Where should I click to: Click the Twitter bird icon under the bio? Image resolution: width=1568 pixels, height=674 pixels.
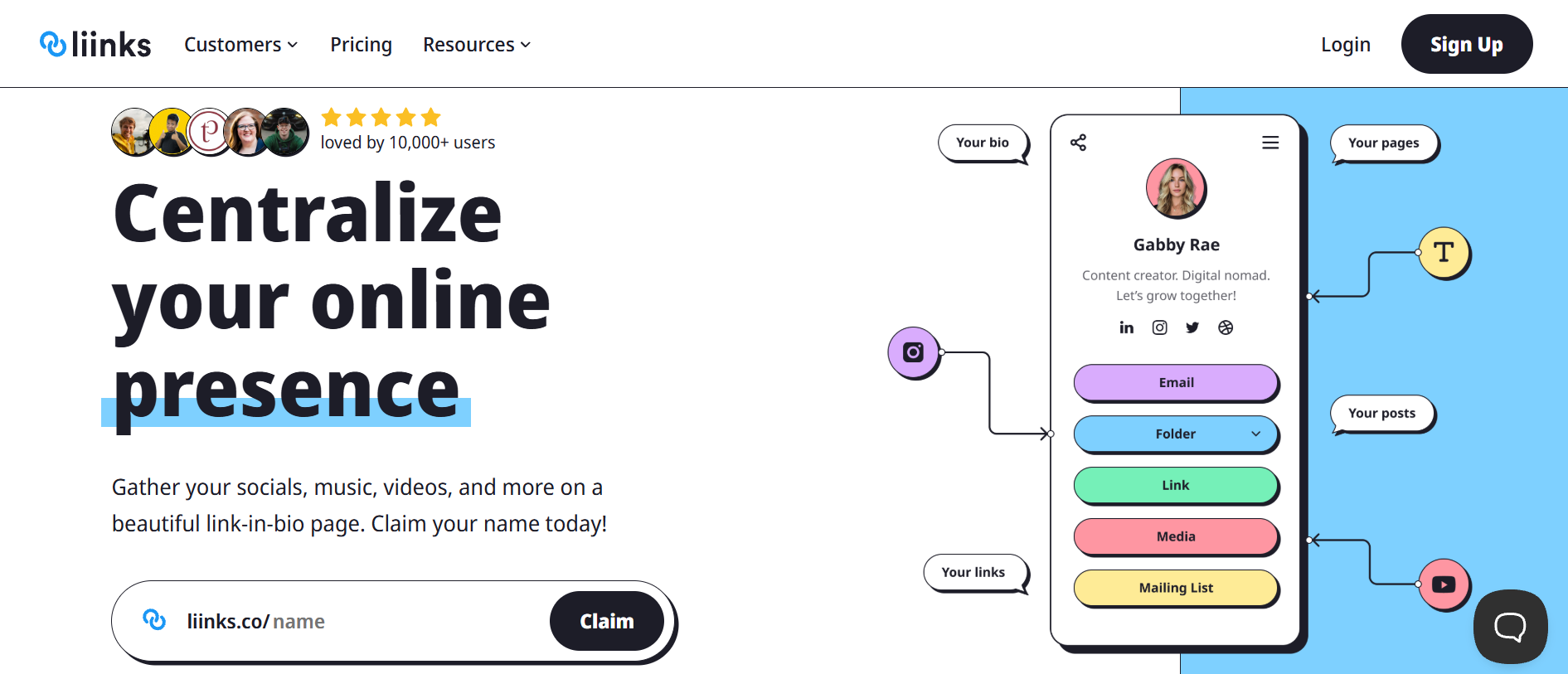(x=1192, y=327)
